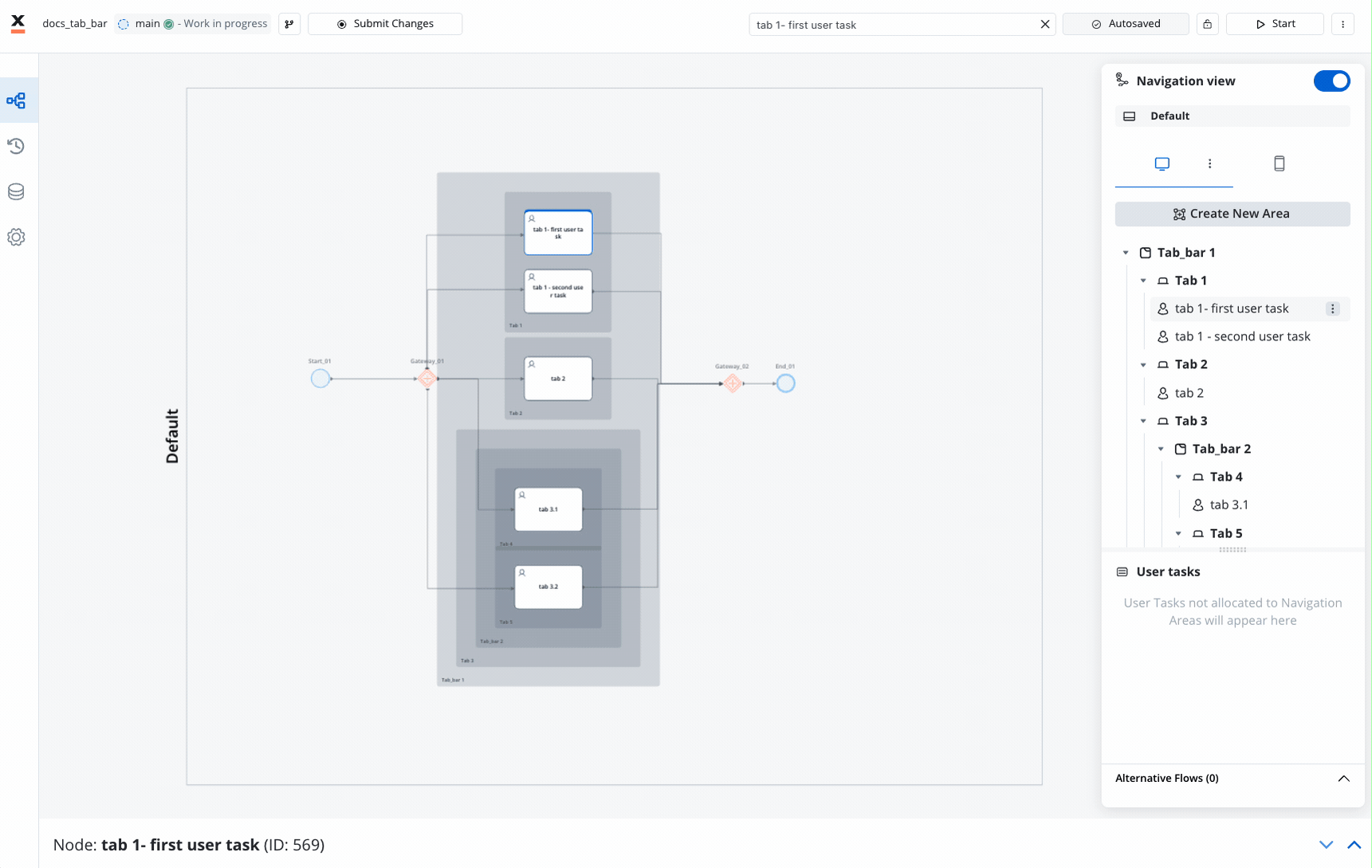Select Tab 2 area in the tree
The image size is (1372, 868).
(1191, 364)
